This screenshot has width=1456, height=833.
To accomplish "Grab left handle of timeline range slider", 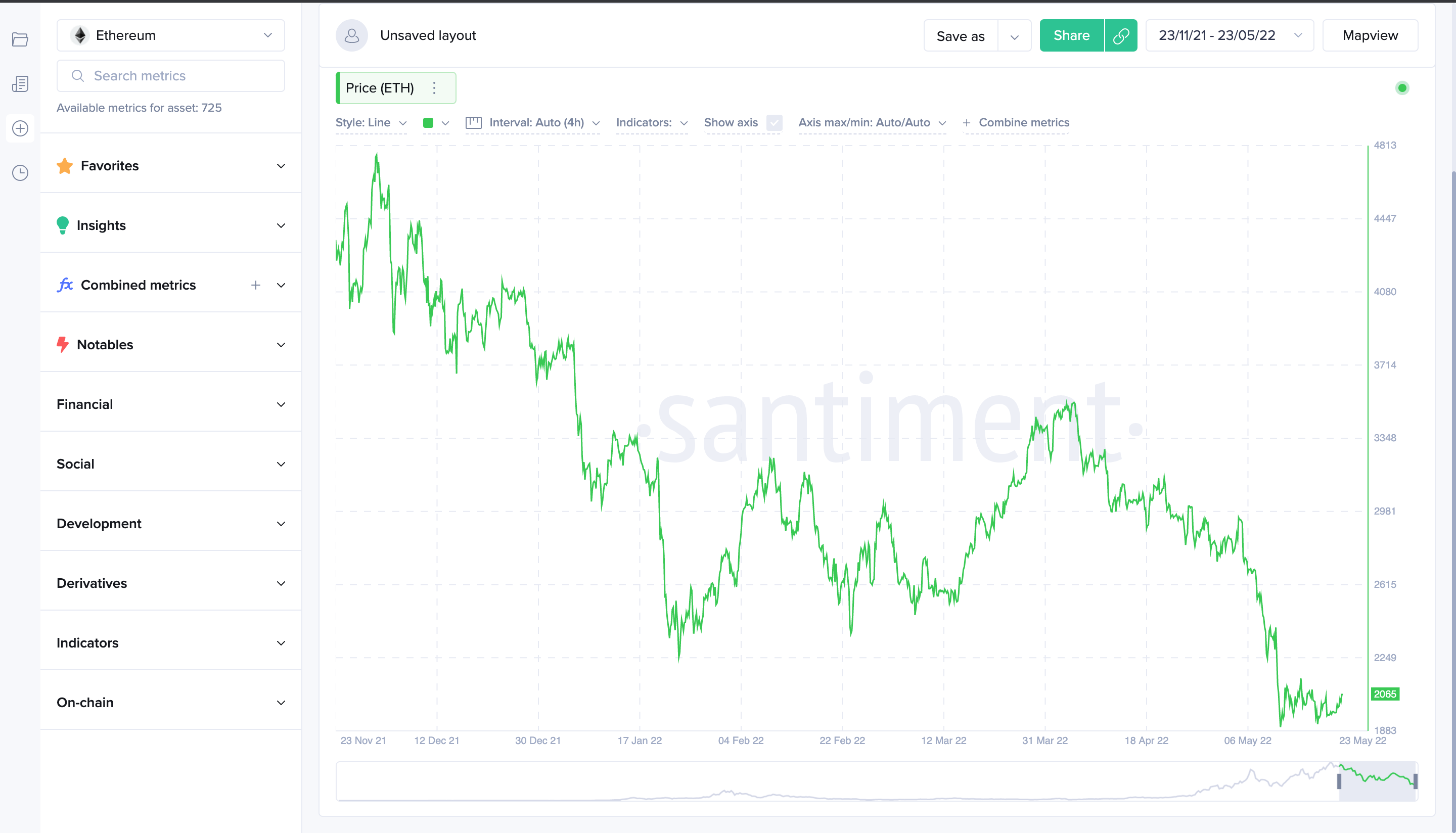I will [x=1339, y=781].
